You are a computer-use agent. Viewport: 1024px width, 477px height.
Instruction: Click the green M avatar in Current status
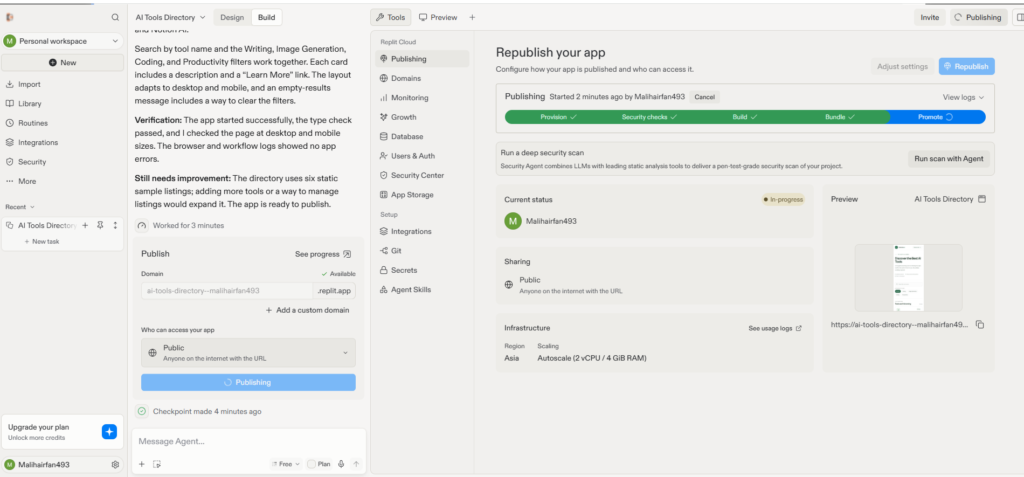(x=513, y=221)
